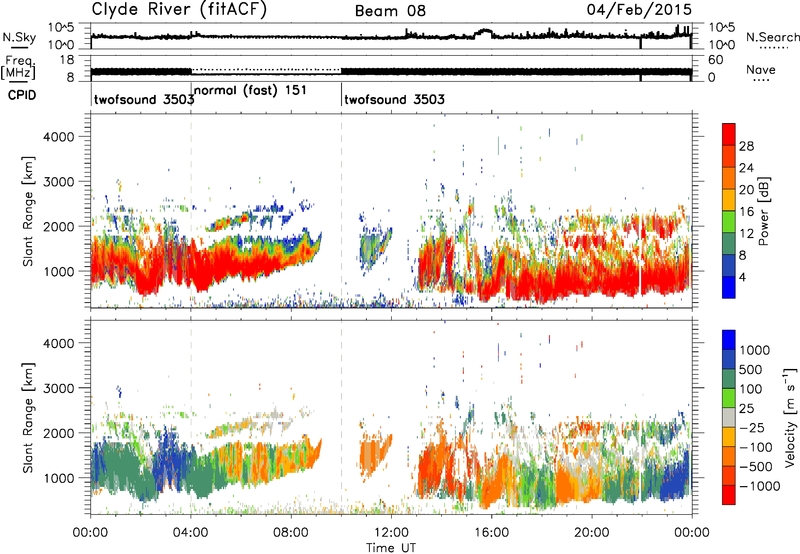The width and height of the screenshot is (800, 554).
Task: Click the red top segment of Power colorbar
Action: point(729,134)
